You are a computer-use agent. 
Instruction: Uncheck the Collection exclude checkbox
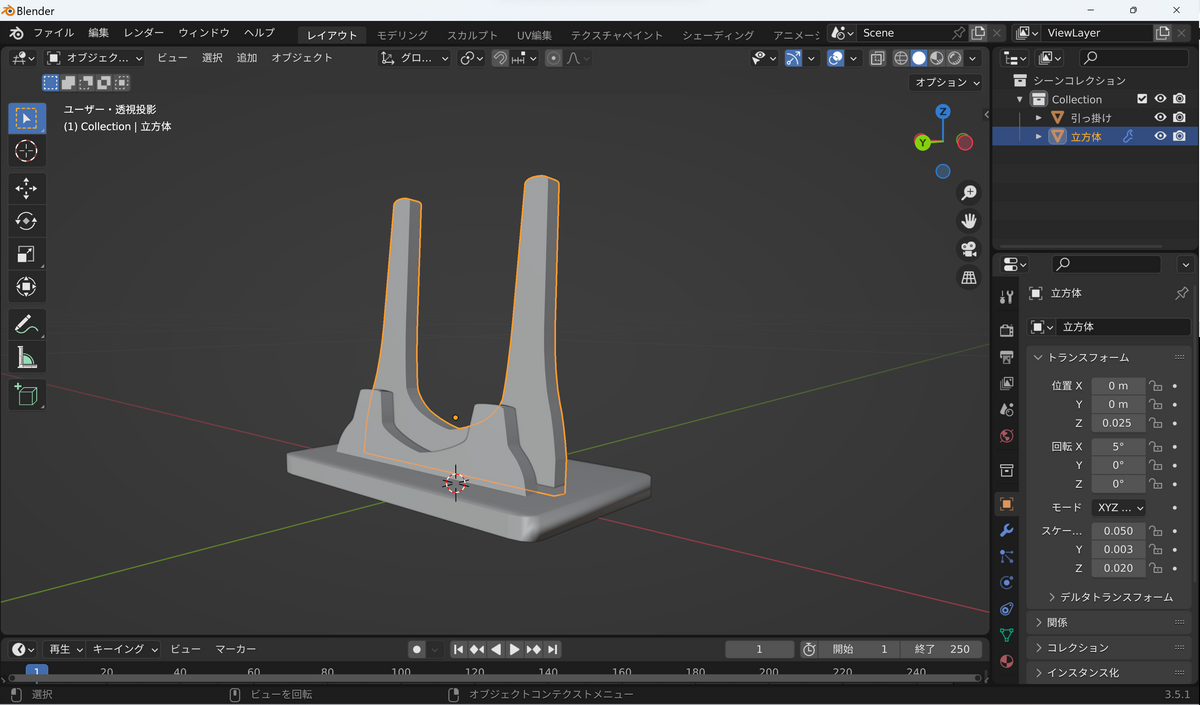coord(1142,99)
